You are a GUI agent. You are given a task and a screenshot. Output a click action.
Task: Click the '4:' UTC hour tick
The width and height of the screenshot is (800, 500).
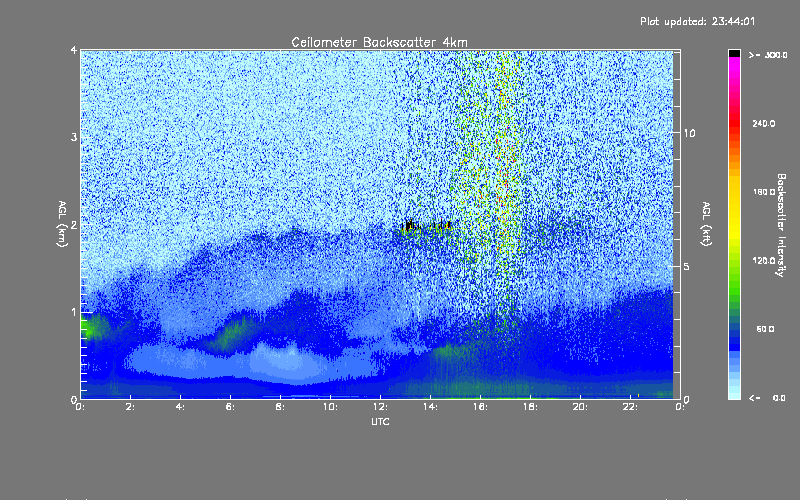click(180, 407)
